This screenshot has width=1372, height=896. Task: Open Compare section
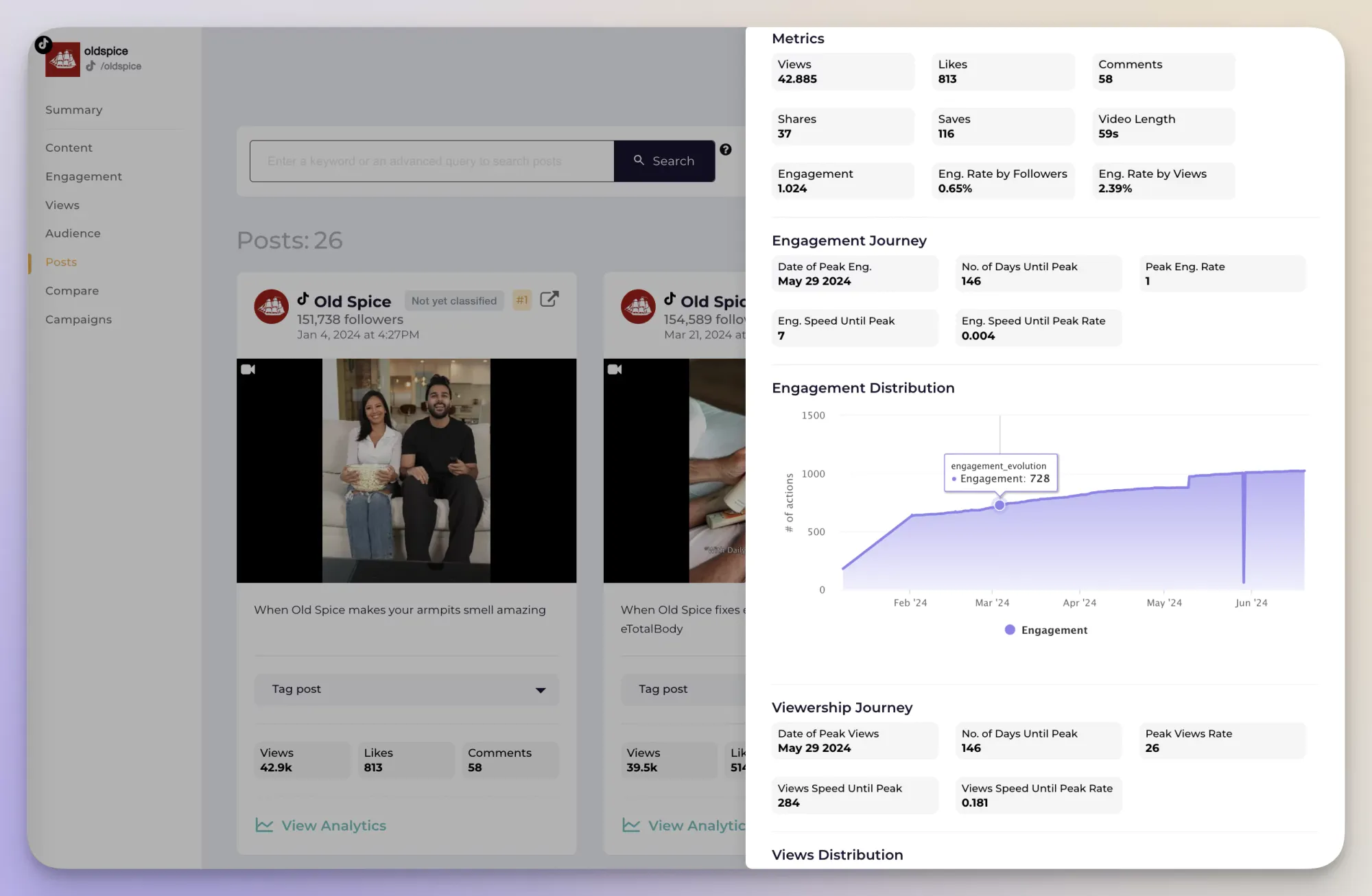tap(72, 291)
